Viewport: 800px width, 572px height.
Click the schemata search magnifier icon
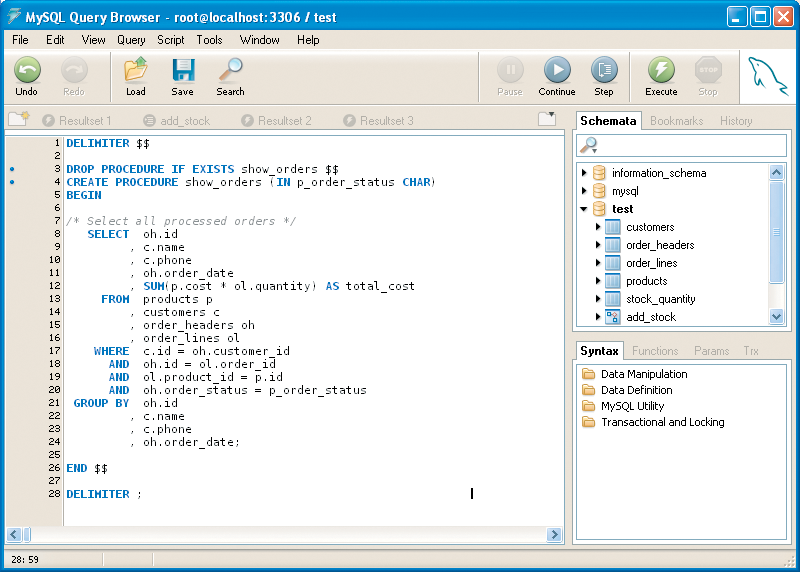point(589,145)
